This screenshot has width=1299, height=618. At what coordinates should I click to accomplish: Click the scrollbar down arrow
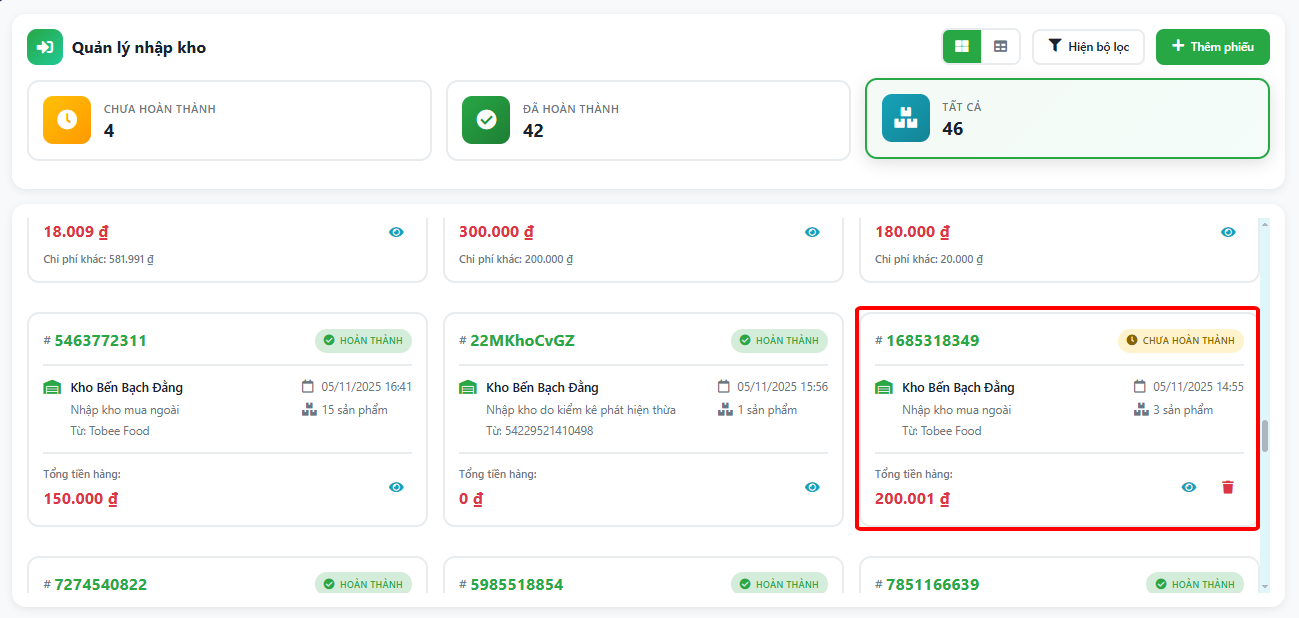(1265, 586)
